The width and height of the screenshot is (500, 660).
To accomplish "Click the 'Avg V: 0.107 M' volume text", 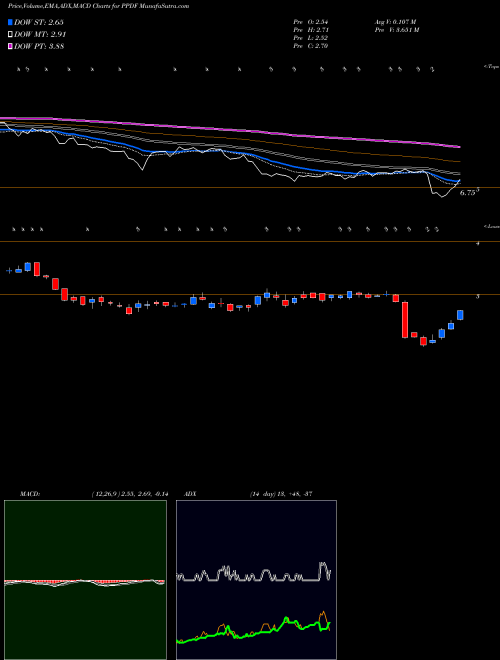I will pyautogui.click(x=395, y=22).
